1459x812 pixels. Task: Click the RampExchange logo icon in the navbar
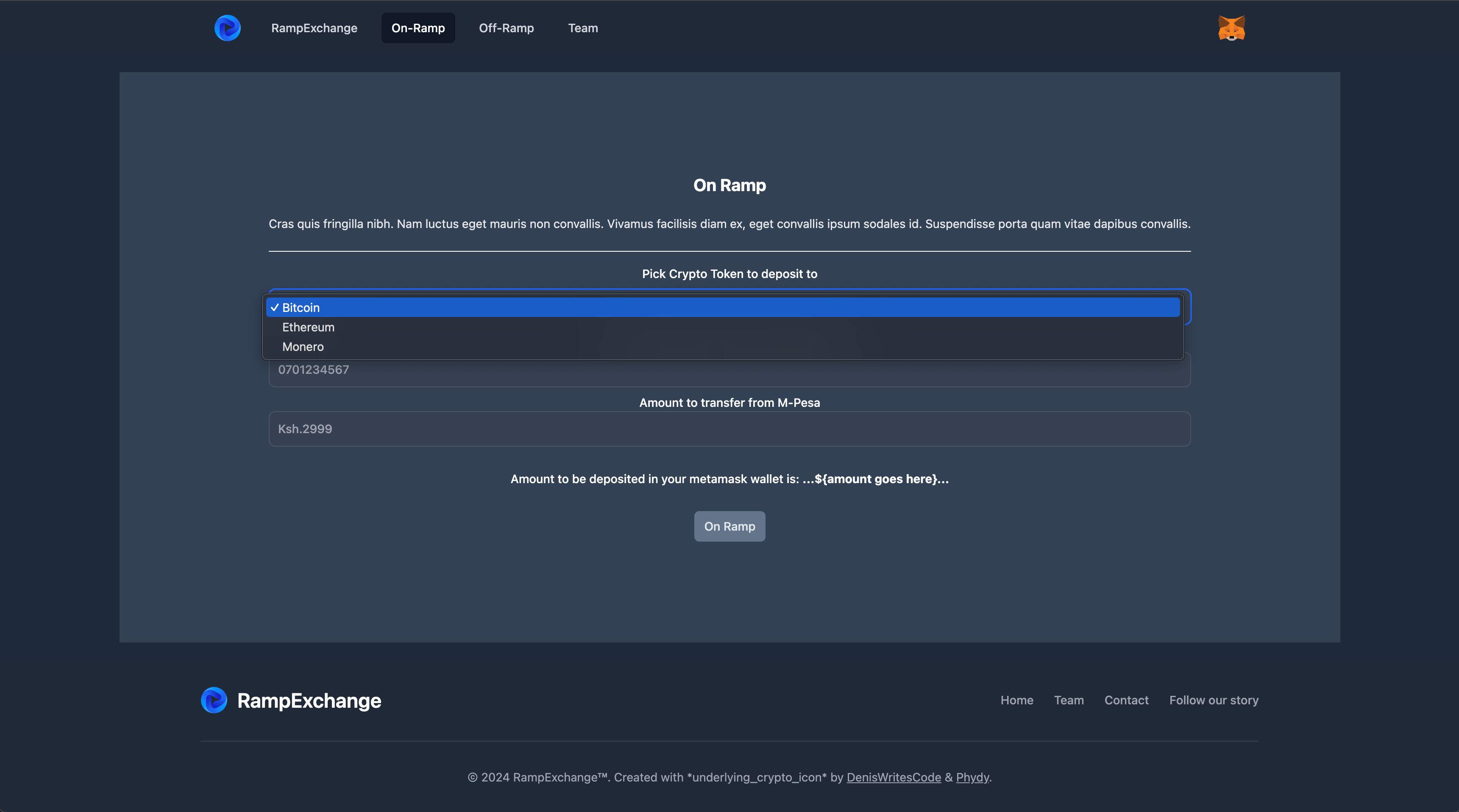pyautogui.click(x=228, y=28)
